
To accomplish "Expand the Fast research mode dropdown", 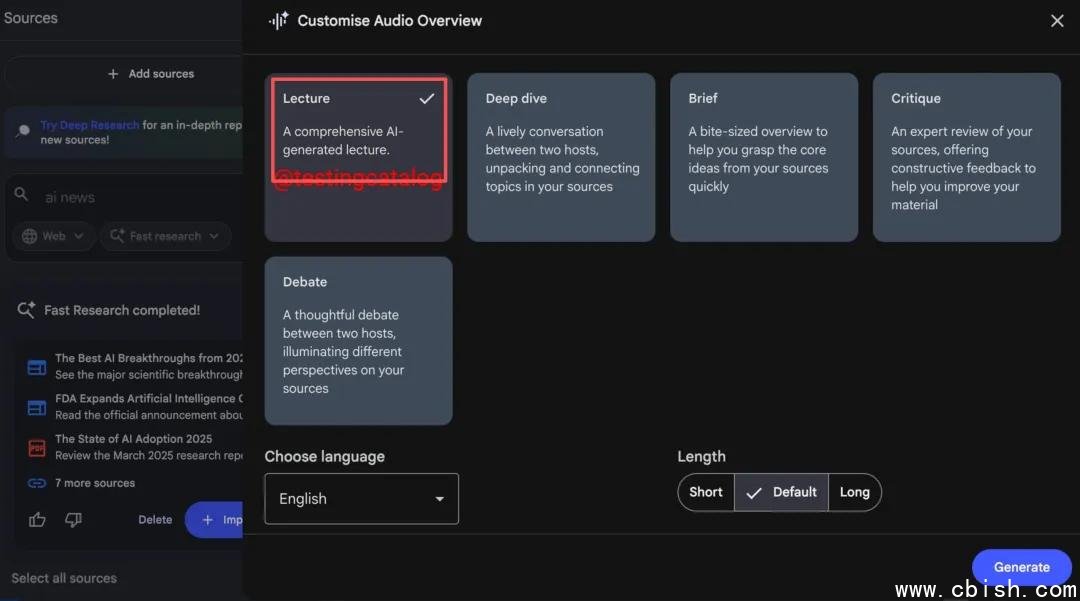I will click(x=165, y=236).
